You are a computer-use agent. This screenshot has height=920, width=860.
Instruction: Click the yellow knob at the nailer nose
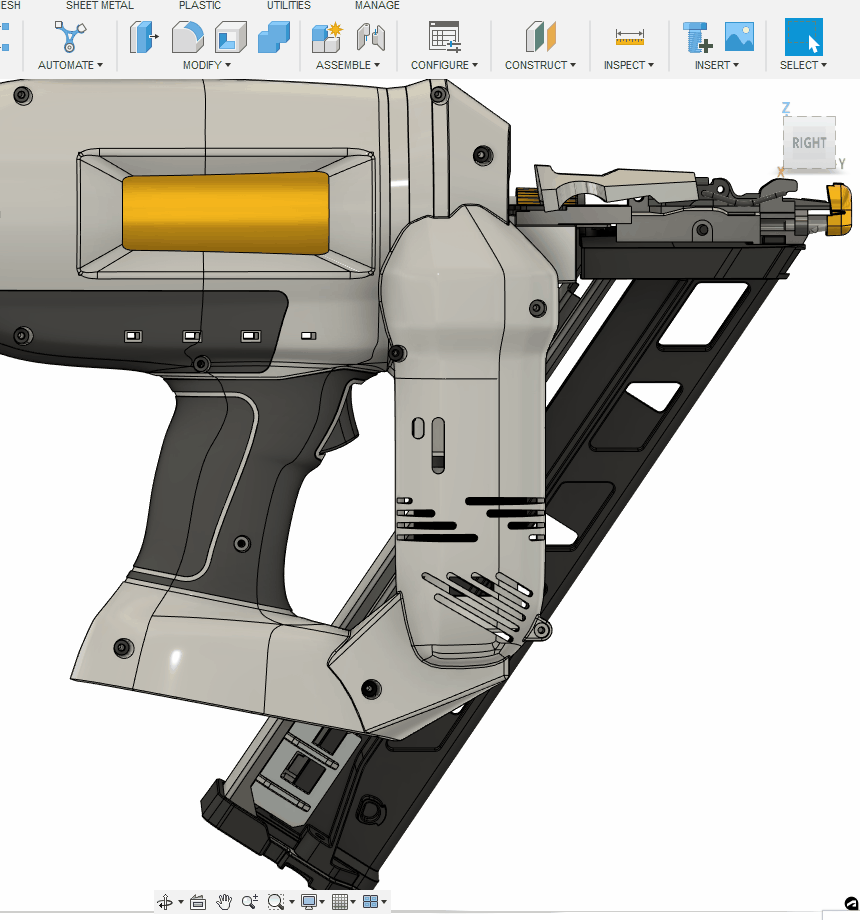[x=839, y=209]
